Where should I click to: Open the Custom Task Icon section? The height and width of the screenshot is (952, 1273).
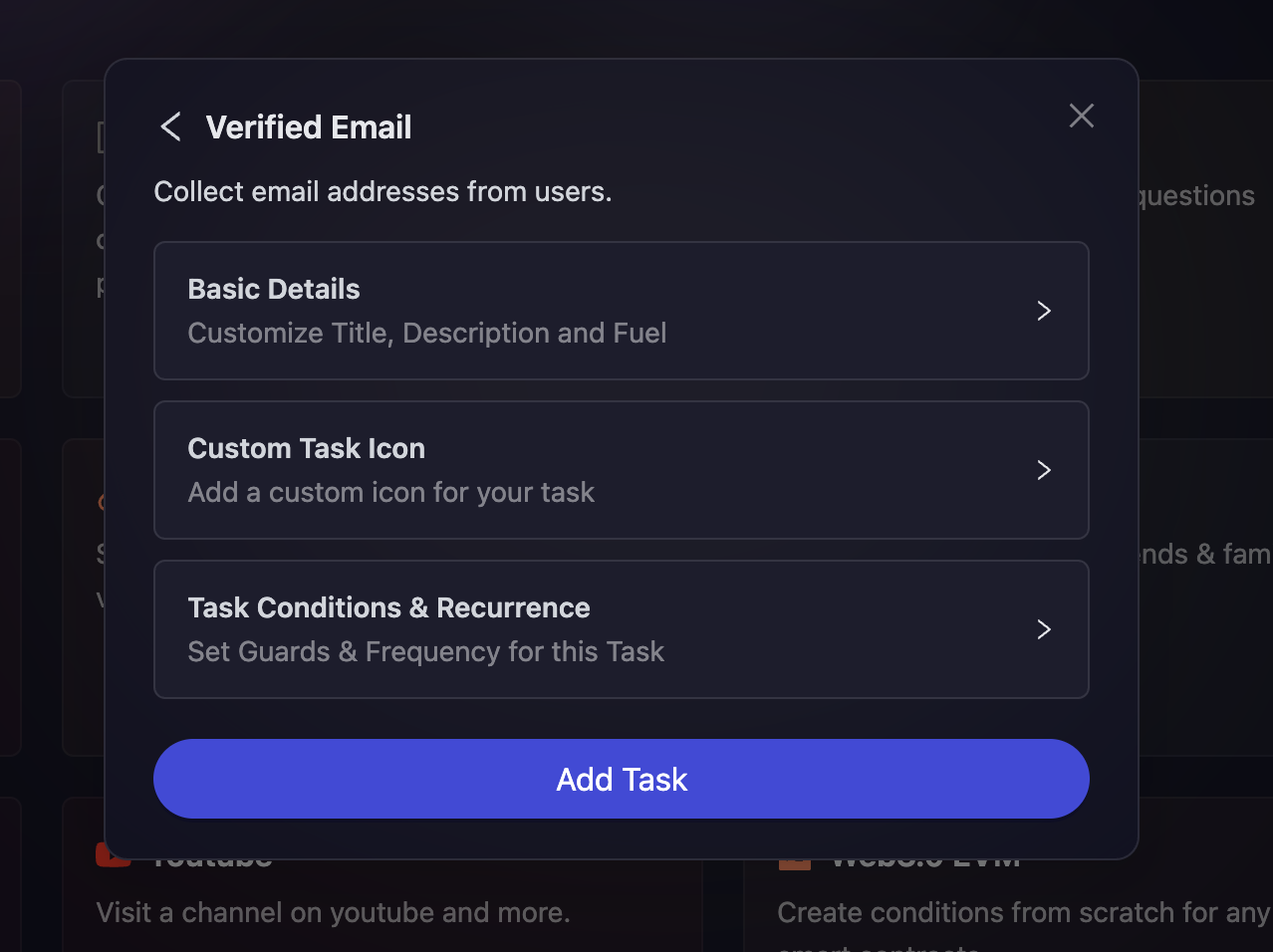click(x=622, y=470)
